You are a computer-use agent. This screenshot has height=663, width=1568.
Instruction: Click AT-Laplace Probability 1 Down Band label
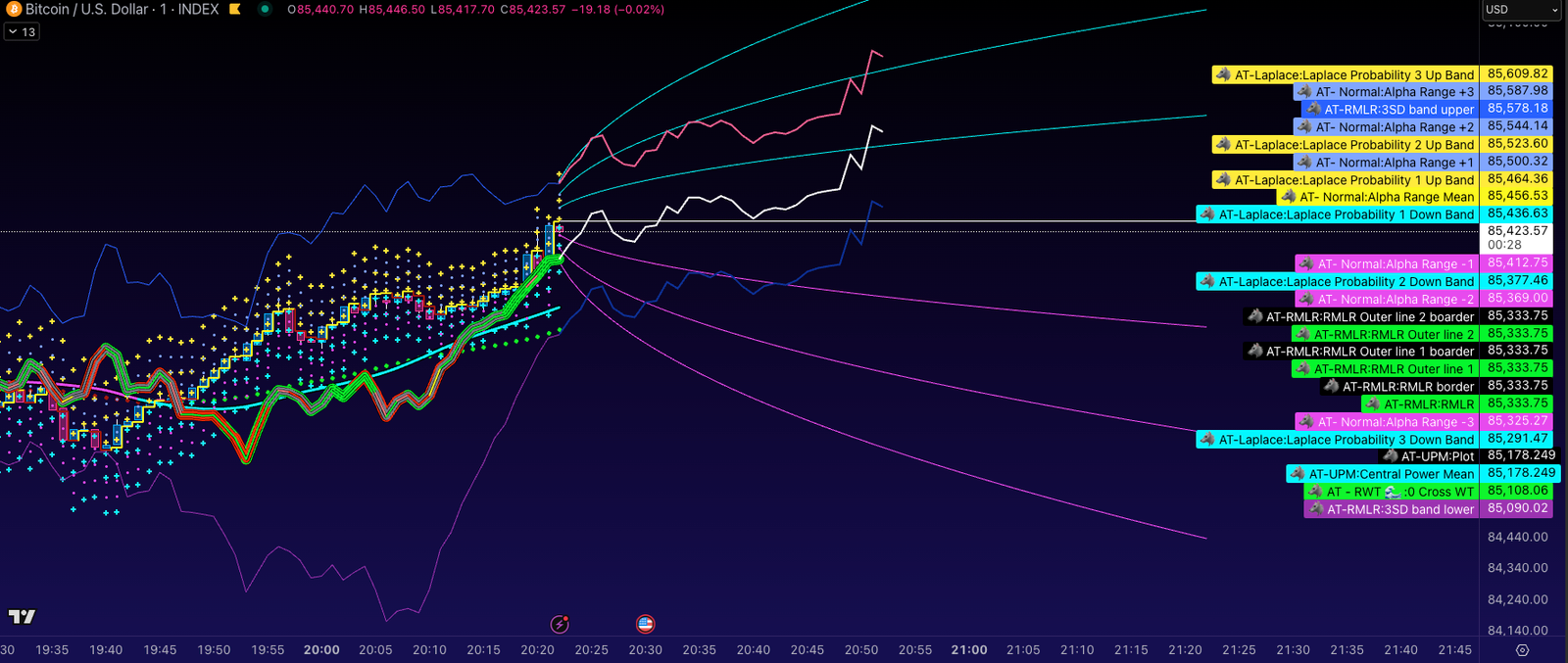point(1337,214)
